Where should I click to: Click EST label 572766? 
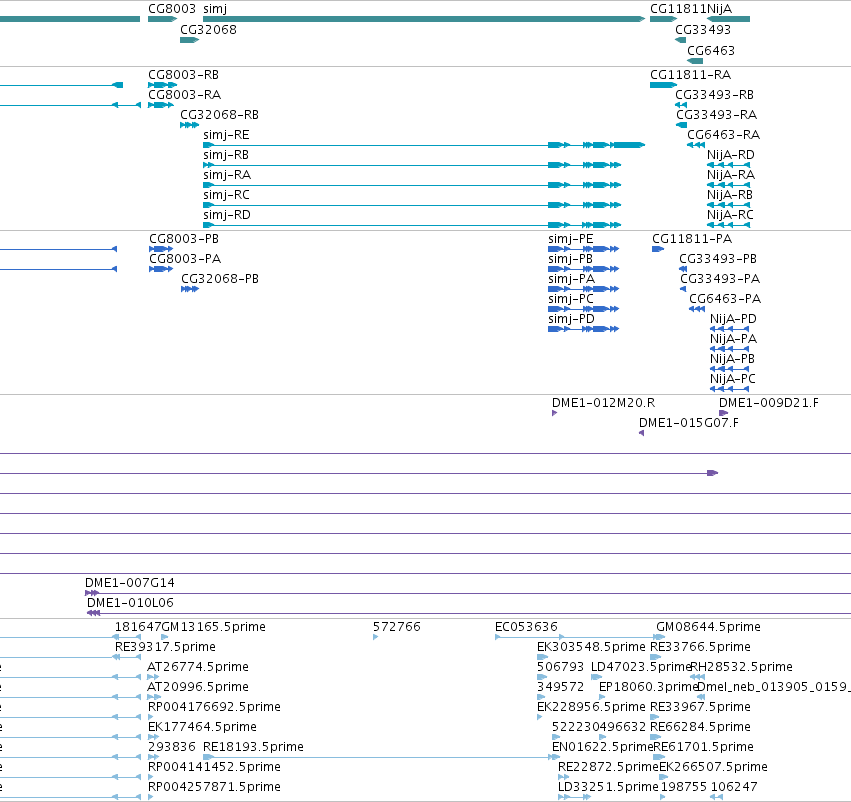(x=396, y=627)
